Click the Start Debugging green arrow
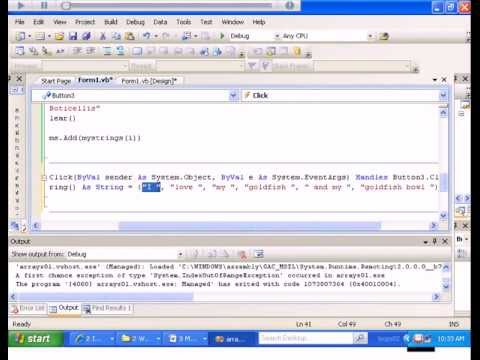The image size is (480, 360). [x=222, y=36]
